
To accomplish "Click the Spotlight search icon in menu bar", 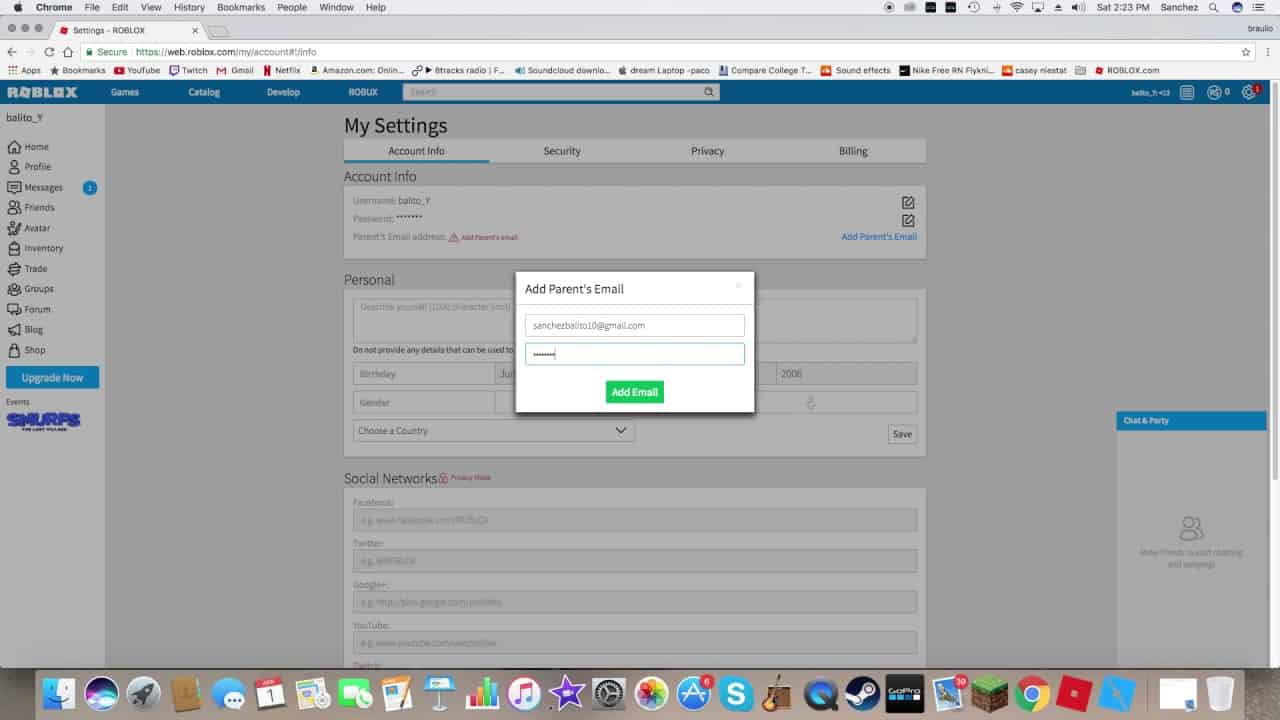I will click(x=1213, y=7).
